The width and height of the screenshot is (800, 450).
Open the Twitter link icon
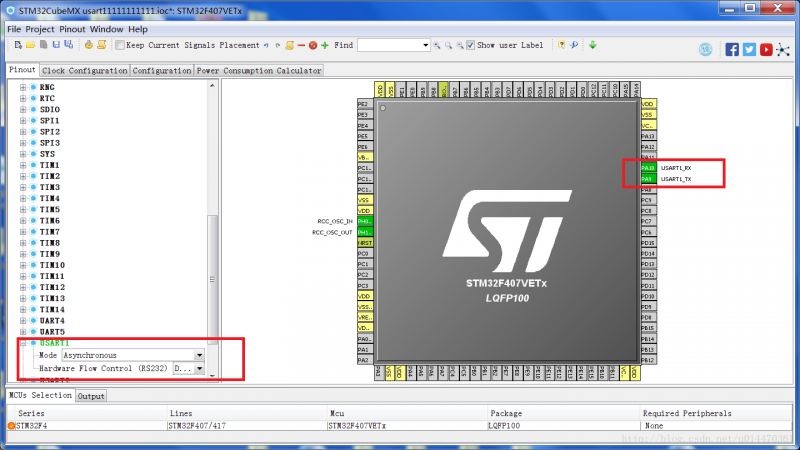749,49
